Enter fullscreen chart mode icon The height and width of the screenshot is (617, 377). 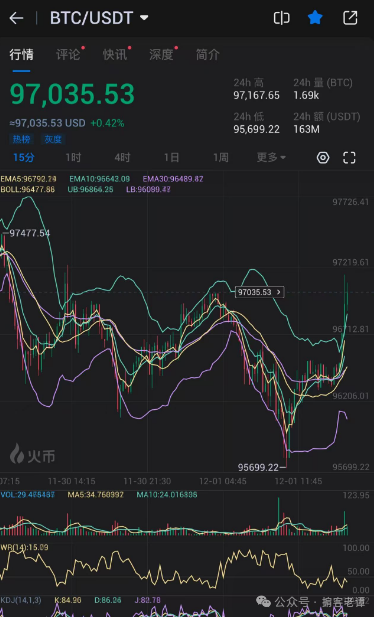[x=349, y=158]
